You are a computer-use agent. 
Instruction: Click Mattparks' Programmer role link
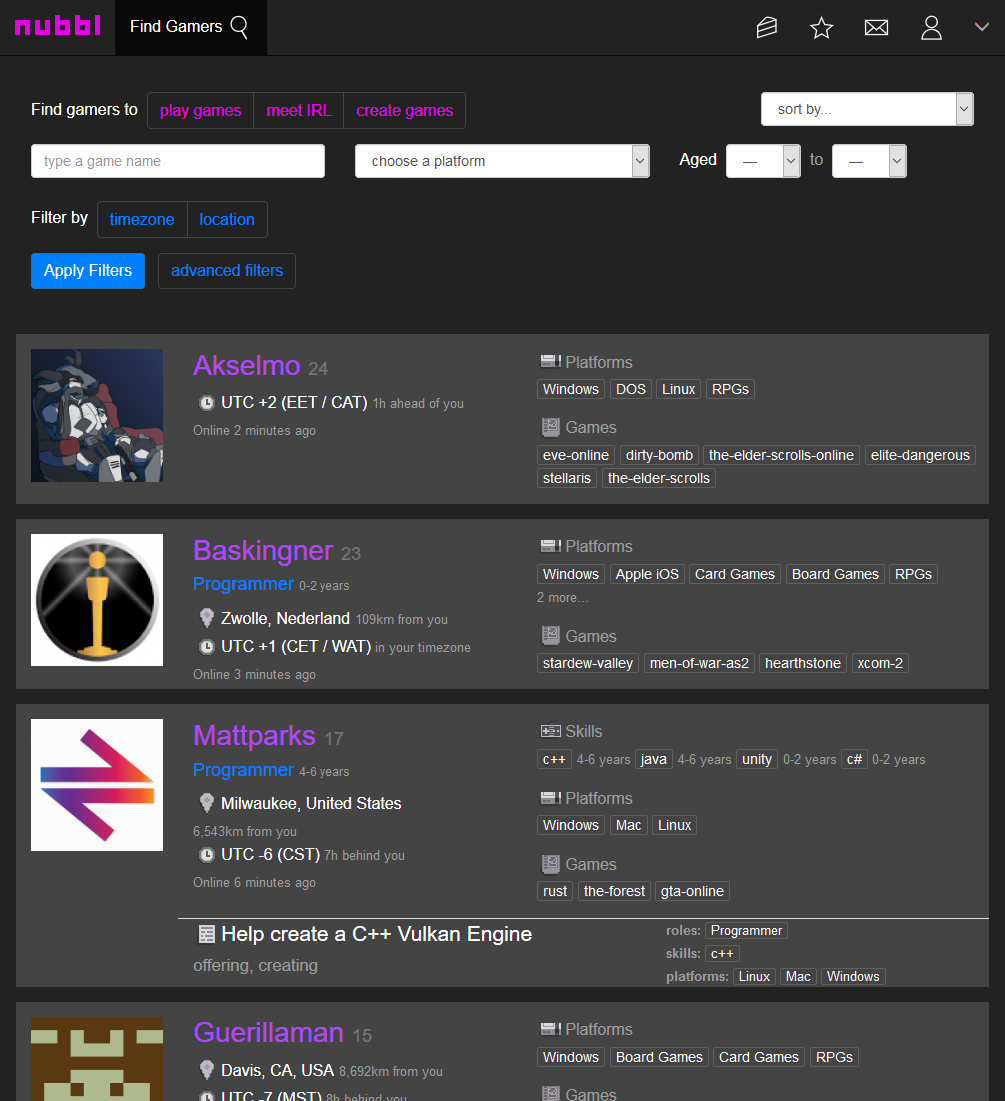pos(243,770)
